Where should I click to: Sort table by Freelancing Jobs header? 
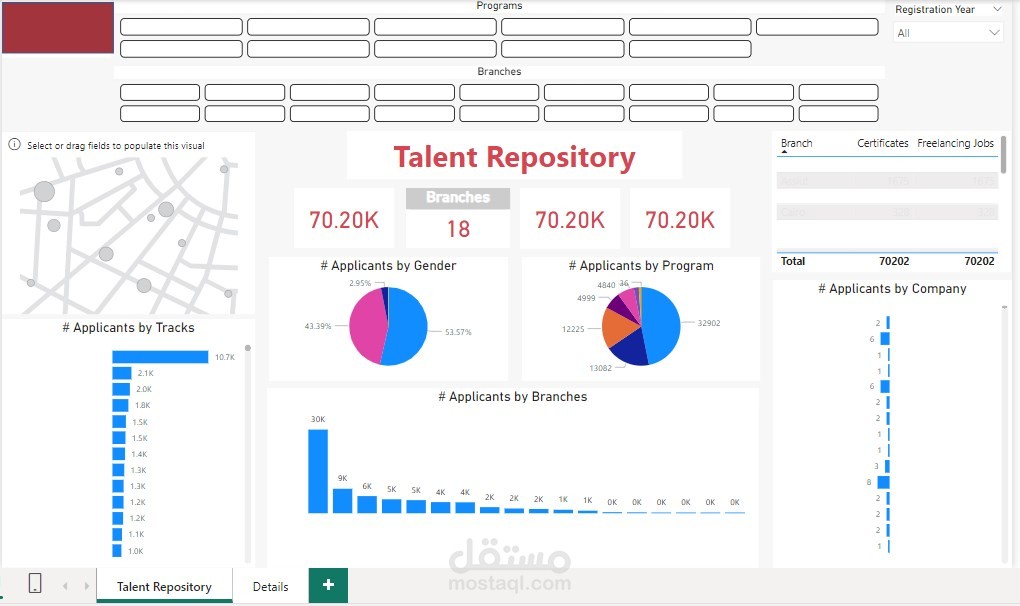pos(955,143)
